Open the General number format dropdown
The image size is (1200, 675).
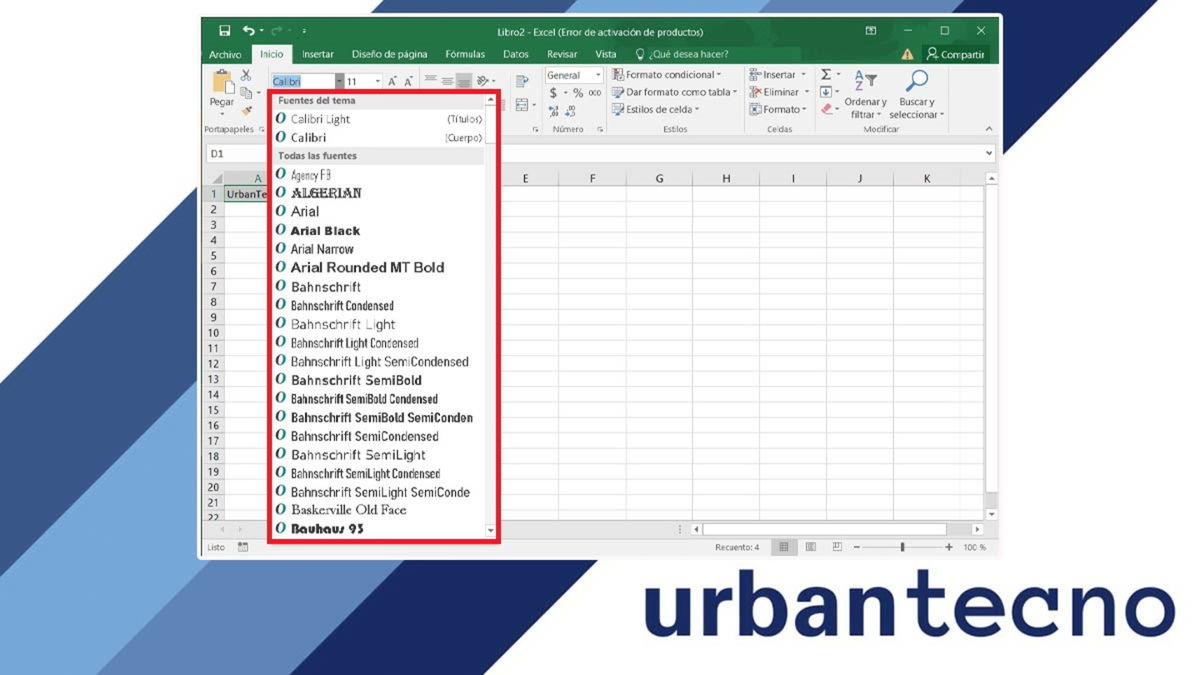(x=599, y=76)
